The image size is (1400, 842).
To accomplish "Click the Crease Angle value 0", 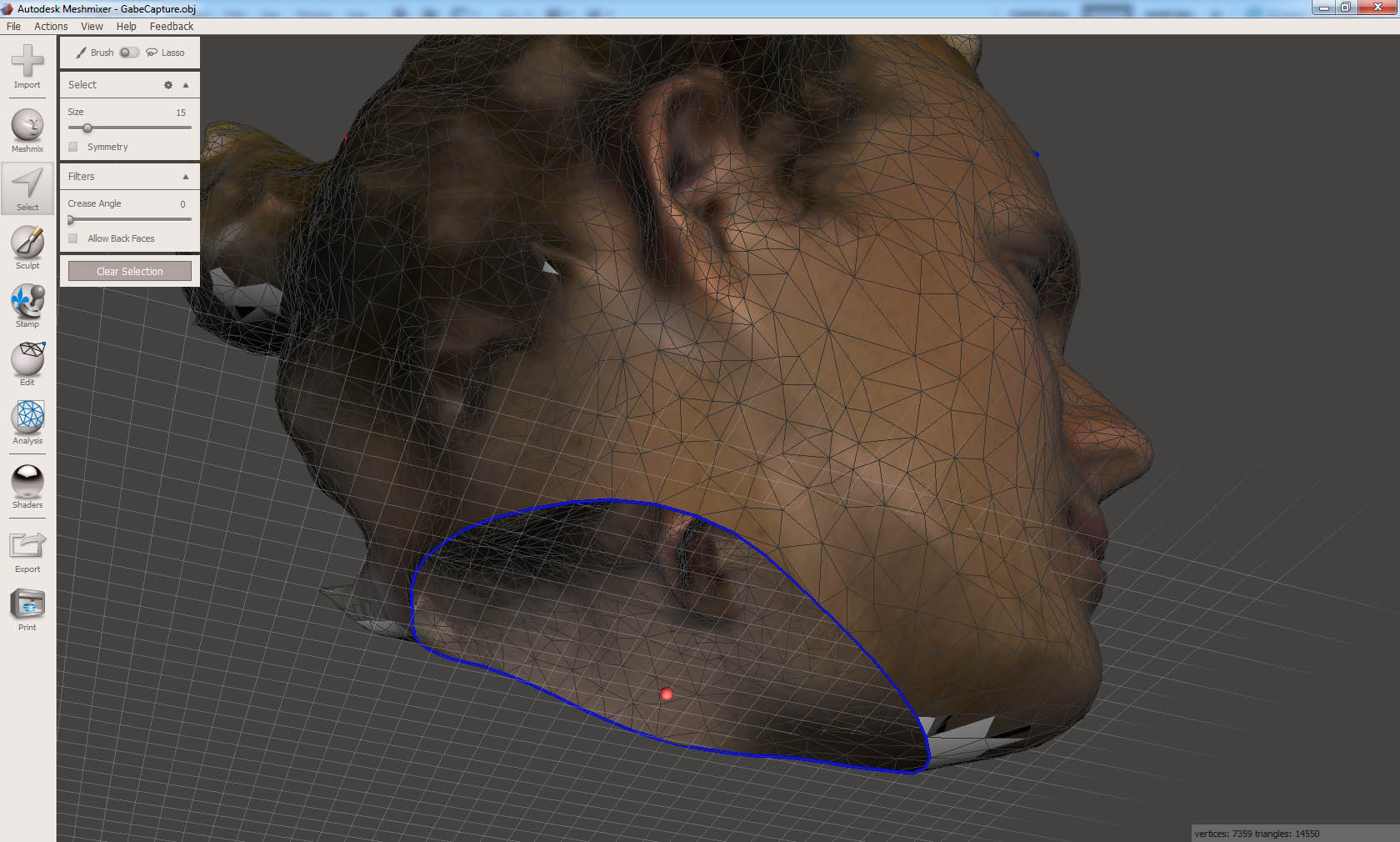I will point(183,204).
